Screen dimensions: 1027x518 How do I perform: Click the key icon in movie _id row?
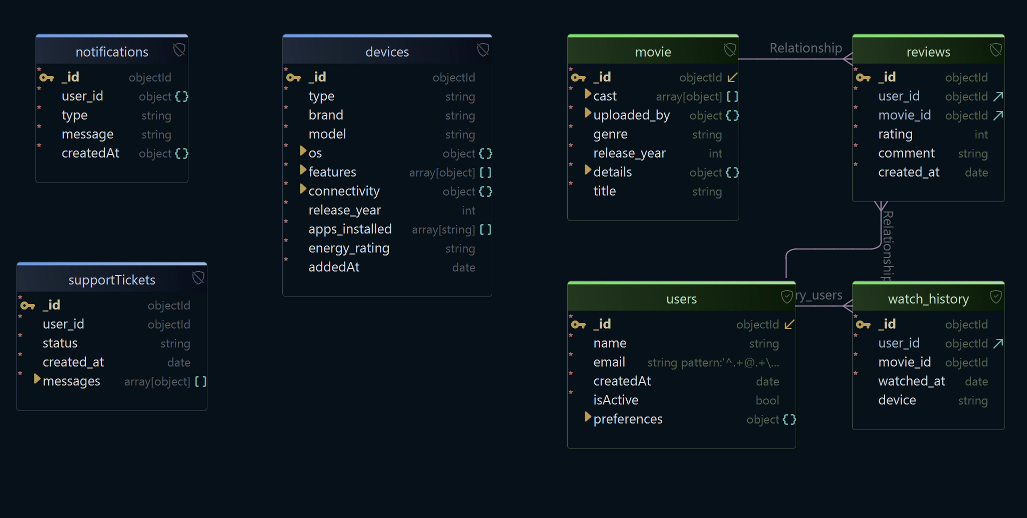(578, 77)
